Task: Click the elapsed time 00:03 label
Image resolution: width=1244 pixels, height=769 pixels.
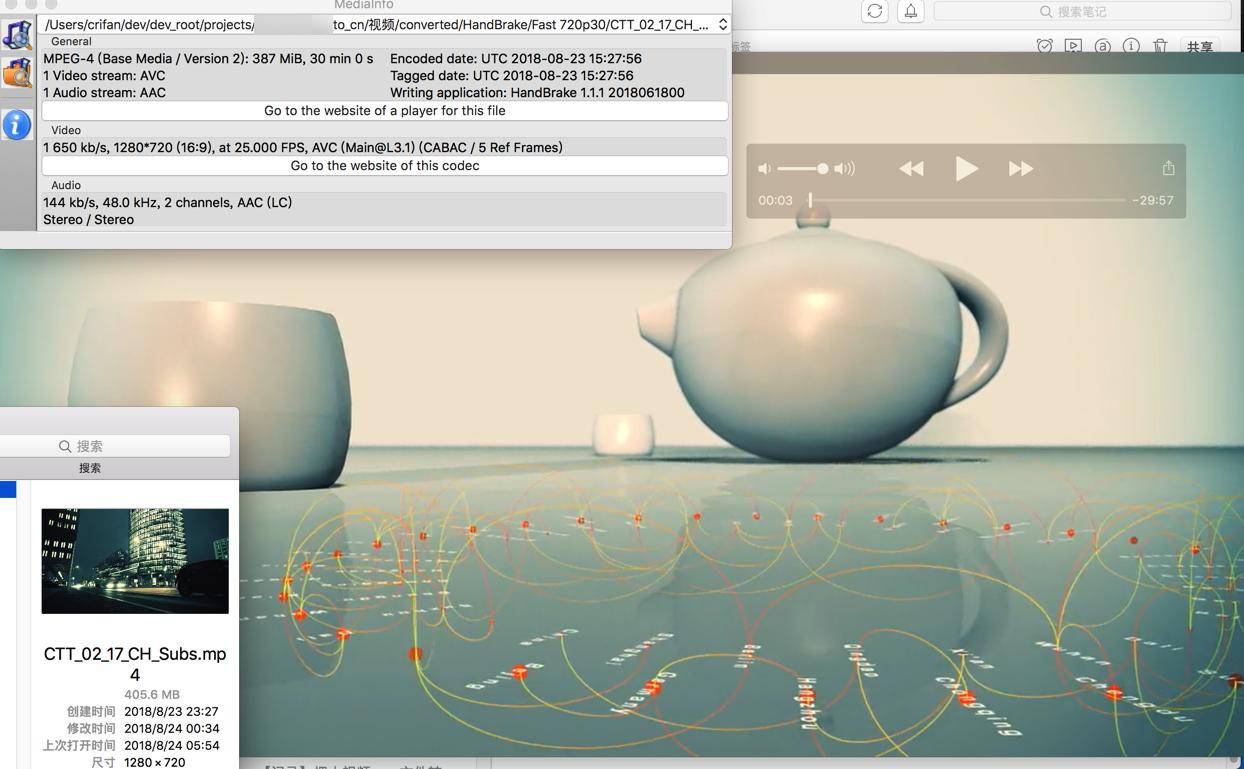Action: pyautogui.click(x=775, y=200)
